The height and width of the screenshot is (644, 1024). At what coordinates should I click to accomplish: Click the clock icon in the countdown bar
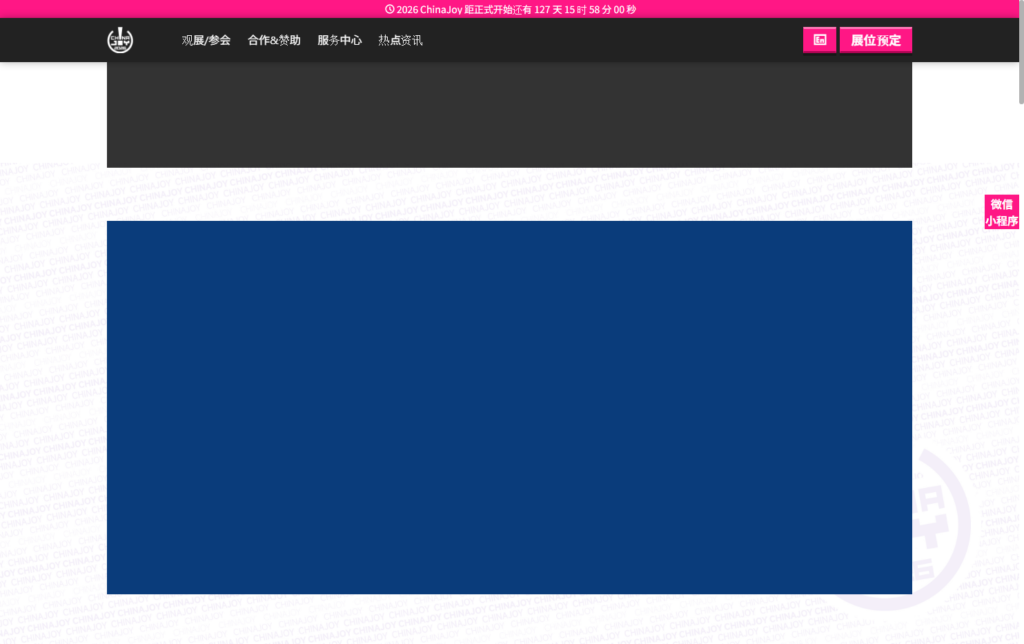tap(390, 9)
